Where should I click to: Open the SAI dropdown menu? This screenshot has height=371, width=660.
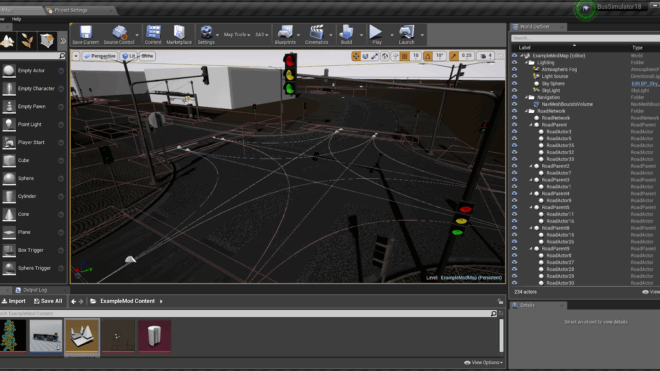pos(262,35)
